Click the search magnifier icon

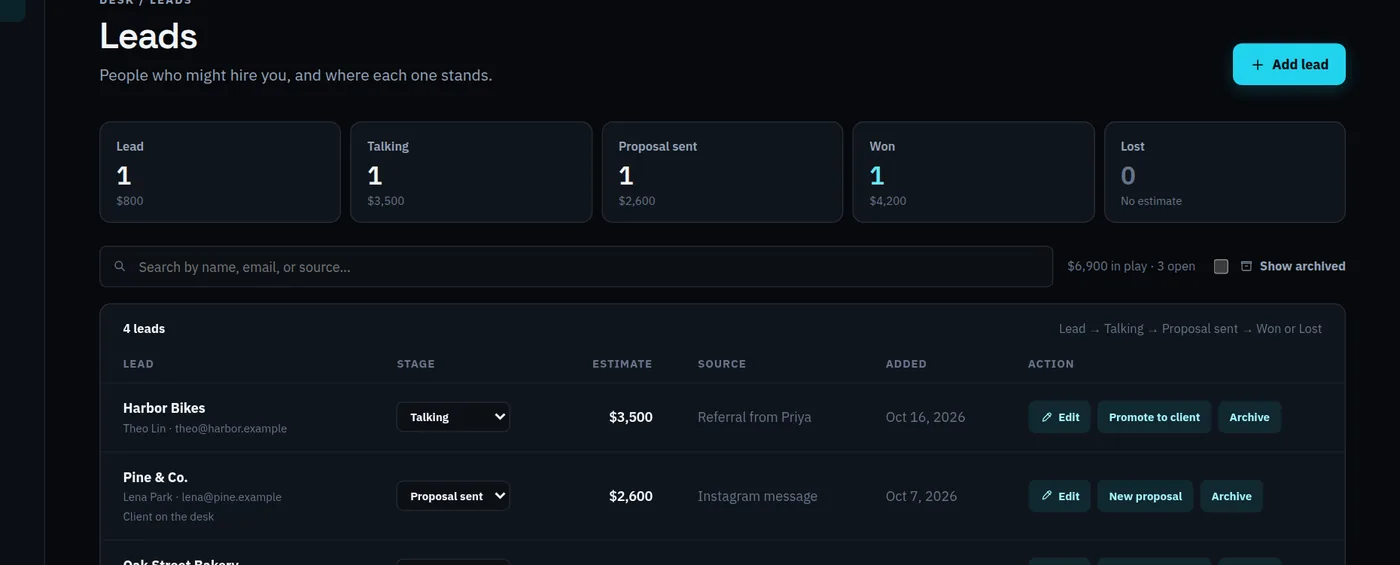tap(120, 267)
